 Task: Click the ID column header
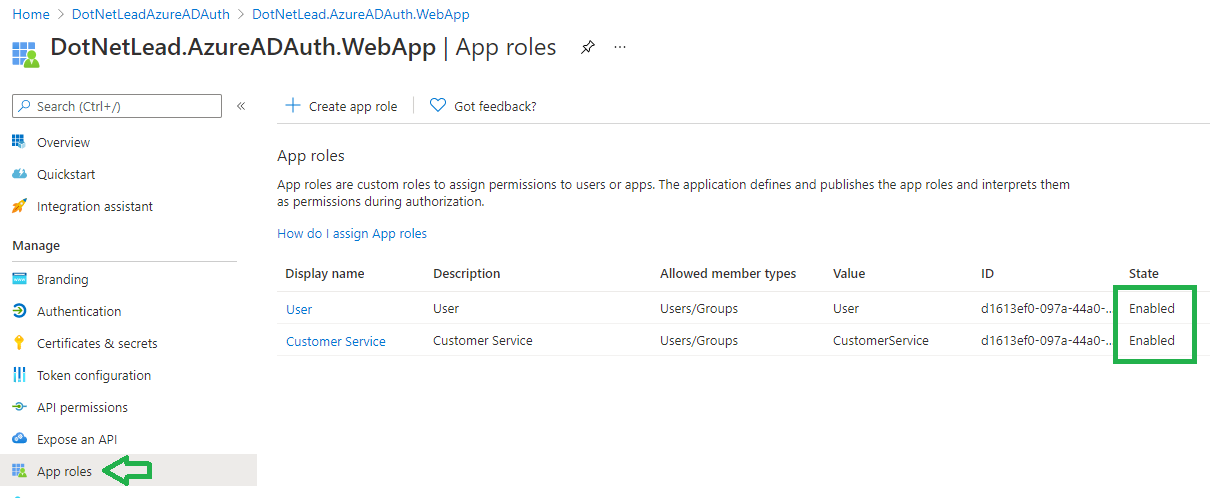click(988, 273)
